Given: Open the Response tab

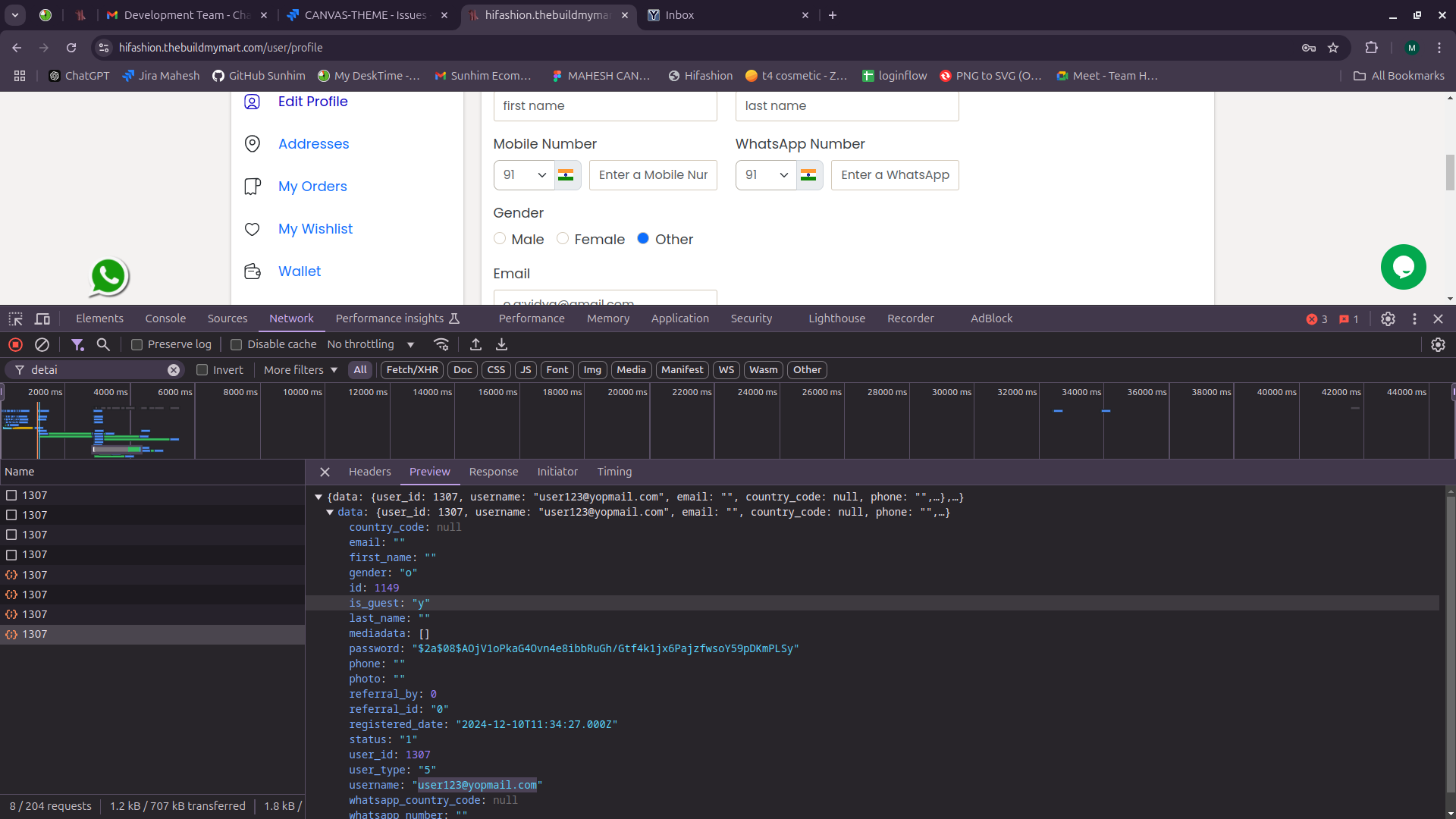Looking at the screenshot, I should click(494, 472).
